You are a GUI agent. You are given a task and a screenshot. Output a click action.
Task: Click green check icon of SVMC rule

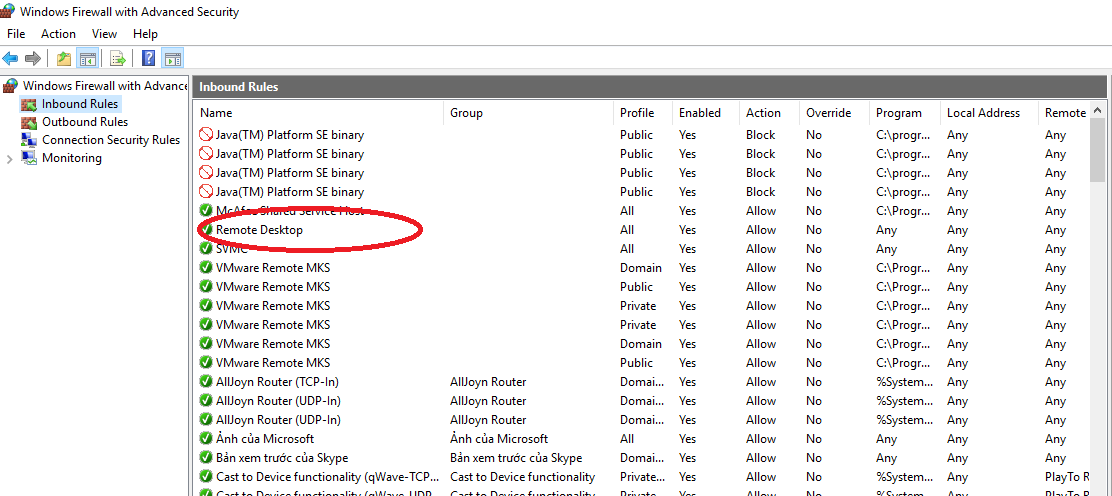point(206,248)
